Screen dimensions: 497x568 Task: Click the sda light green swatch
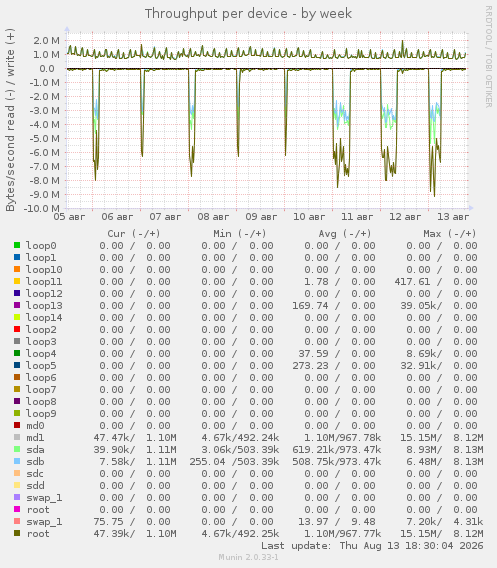(17, 449)
